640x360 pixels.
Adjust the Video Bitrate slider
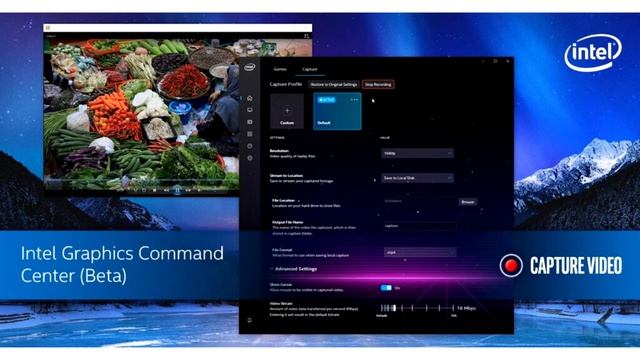(x=417, y=308)
